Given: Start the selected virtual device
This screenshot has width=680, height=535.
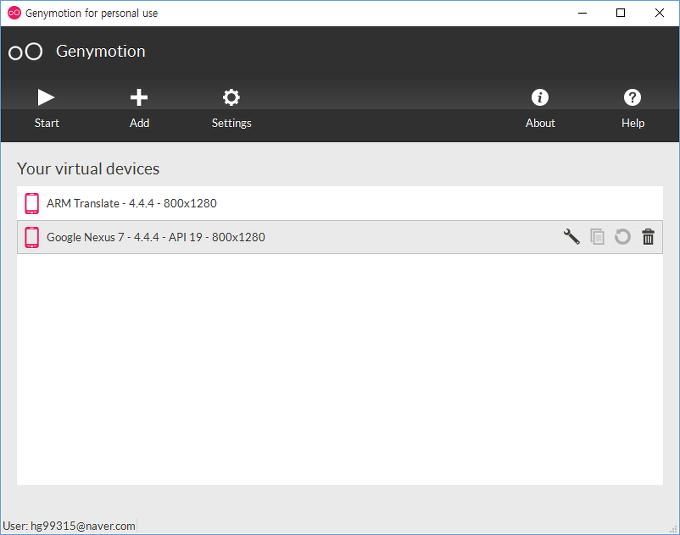Looking at the screenshot, I should point(46,108).
